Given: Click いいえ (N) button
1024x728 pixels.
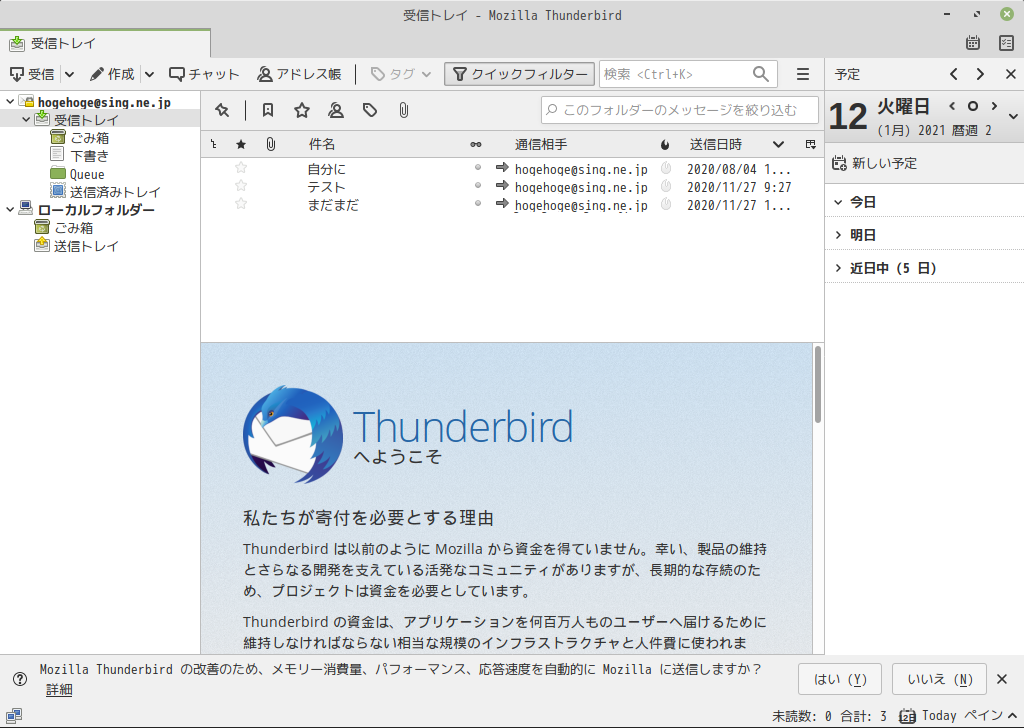Looking at the screenshot, I should [940, 680].
